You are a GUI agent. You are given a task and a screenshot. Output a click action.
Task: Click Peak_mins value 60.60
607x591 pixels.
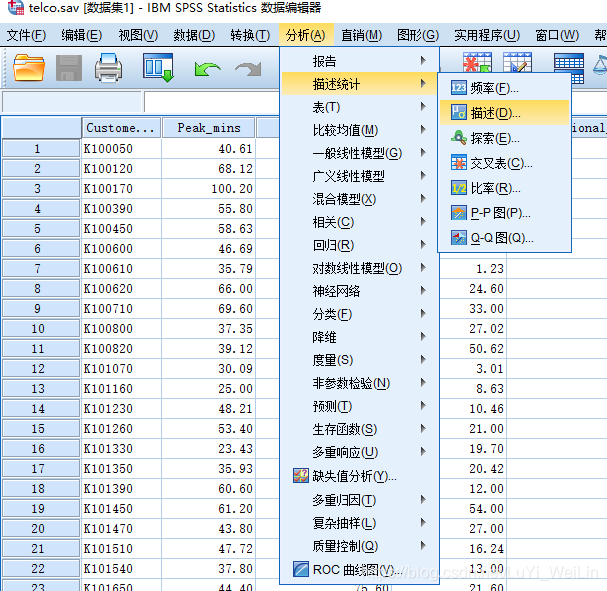coord(209,488)
